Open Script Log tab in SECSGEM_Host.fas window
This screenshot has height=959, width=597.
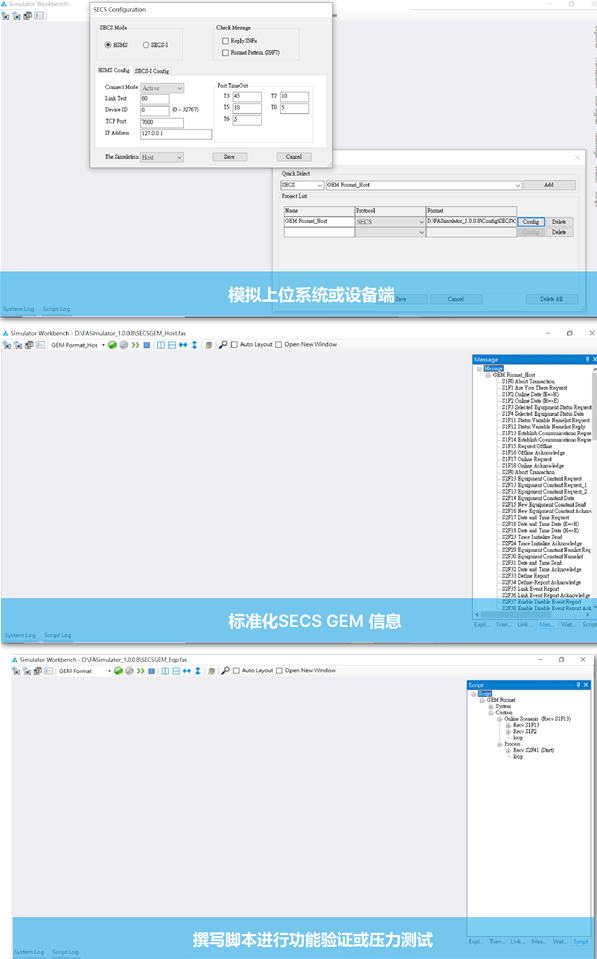(x=57, y=635)
